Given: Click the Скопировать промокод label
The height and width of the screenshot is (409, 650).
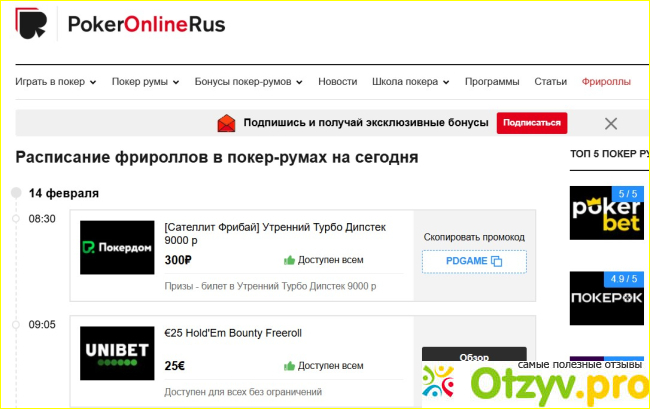Looking at the screenshot, I should tap(474, 237).
